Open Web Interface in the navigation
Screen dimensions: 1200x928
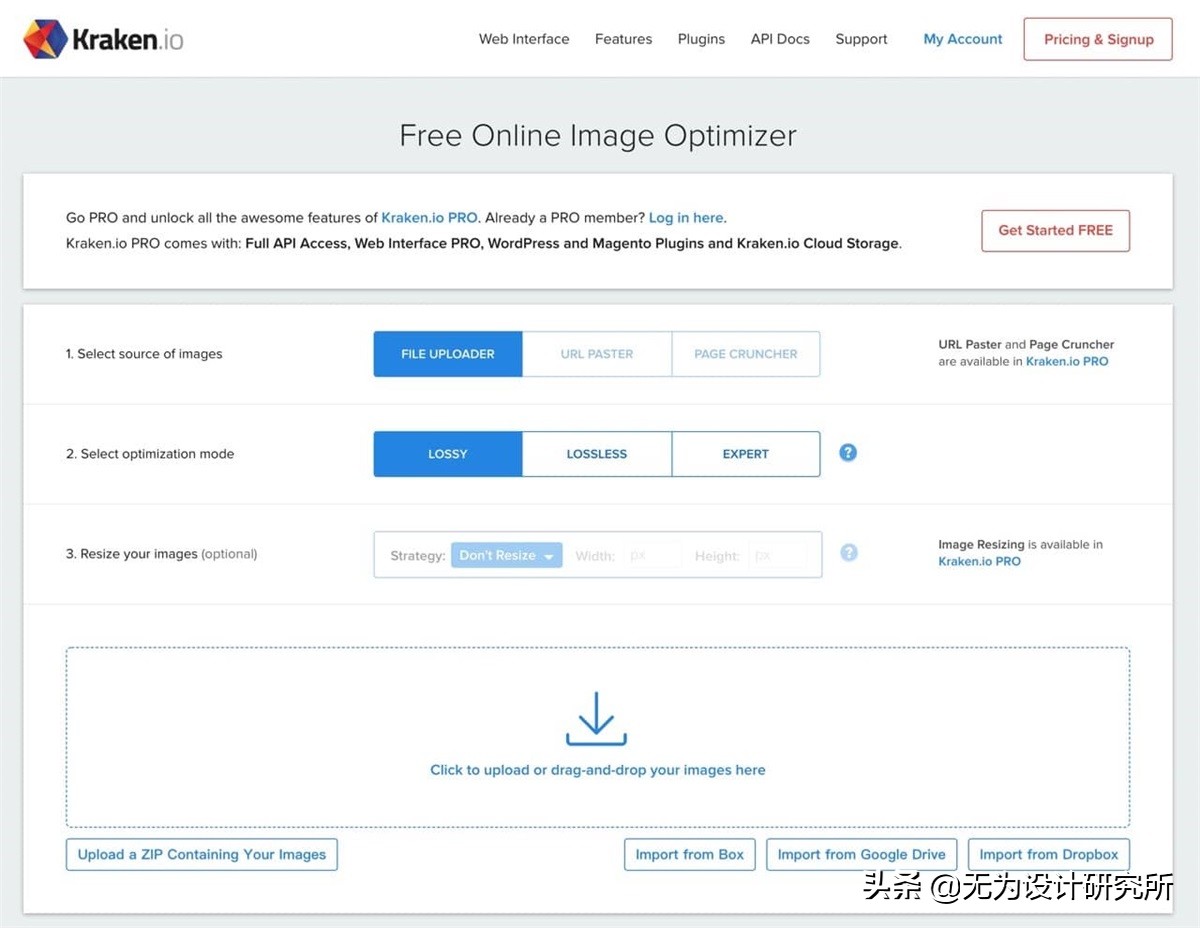[x=524, y=39]
